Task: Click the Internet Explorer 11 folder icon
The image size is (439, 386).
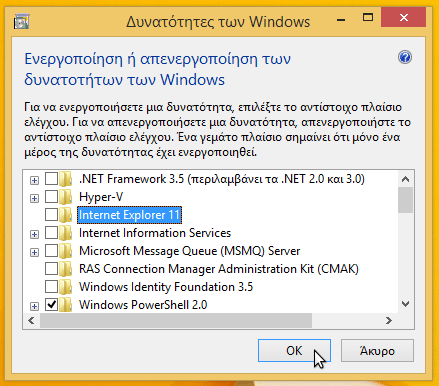Action: (66, 215)
